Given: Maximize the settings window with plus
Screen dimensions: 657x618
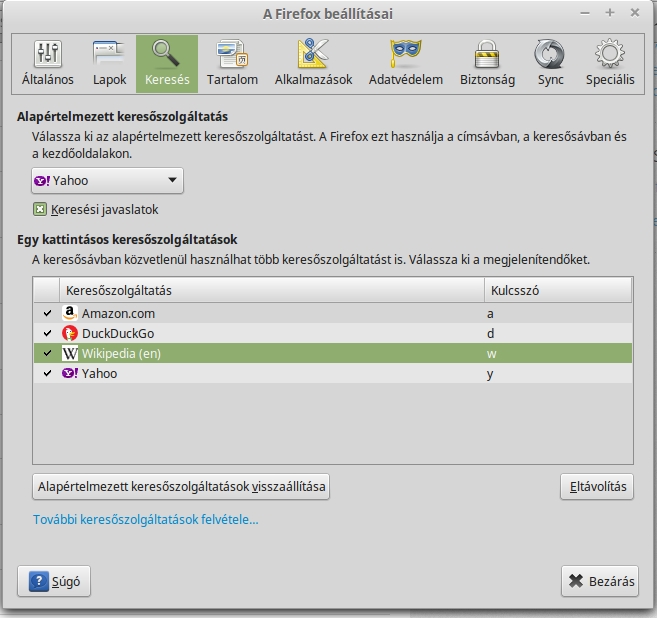Looking at the screenshot, I should tap(610, 13).
